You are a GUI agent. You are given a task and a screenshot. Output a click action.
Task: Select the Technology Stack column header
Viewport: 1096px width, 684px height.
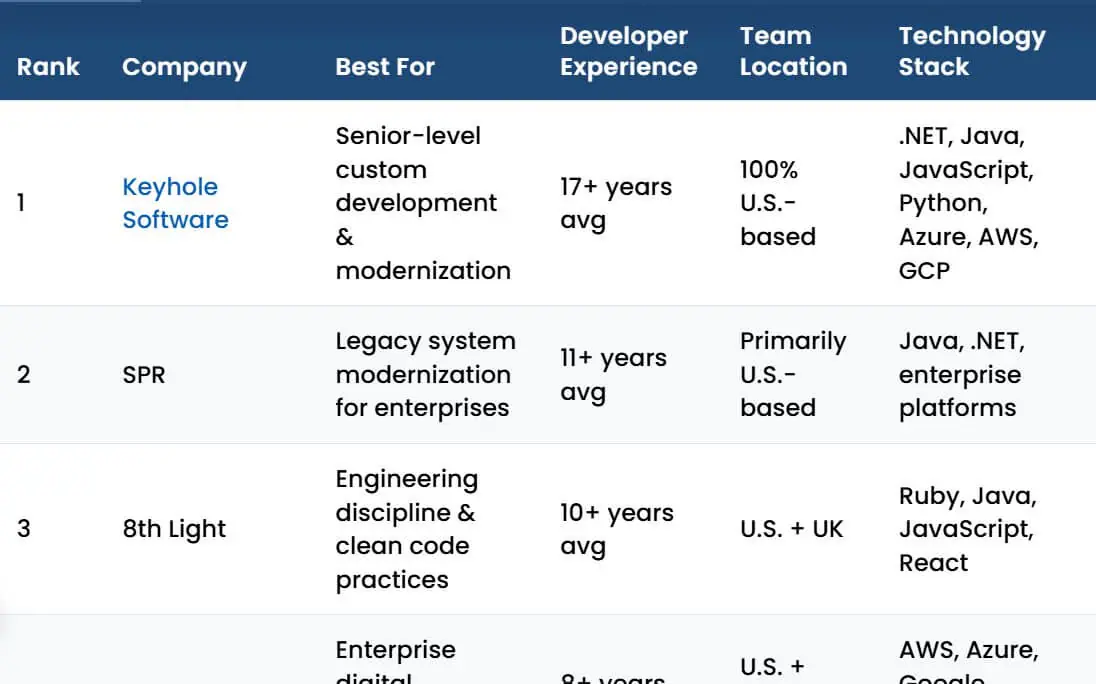[x=972, y=51]
